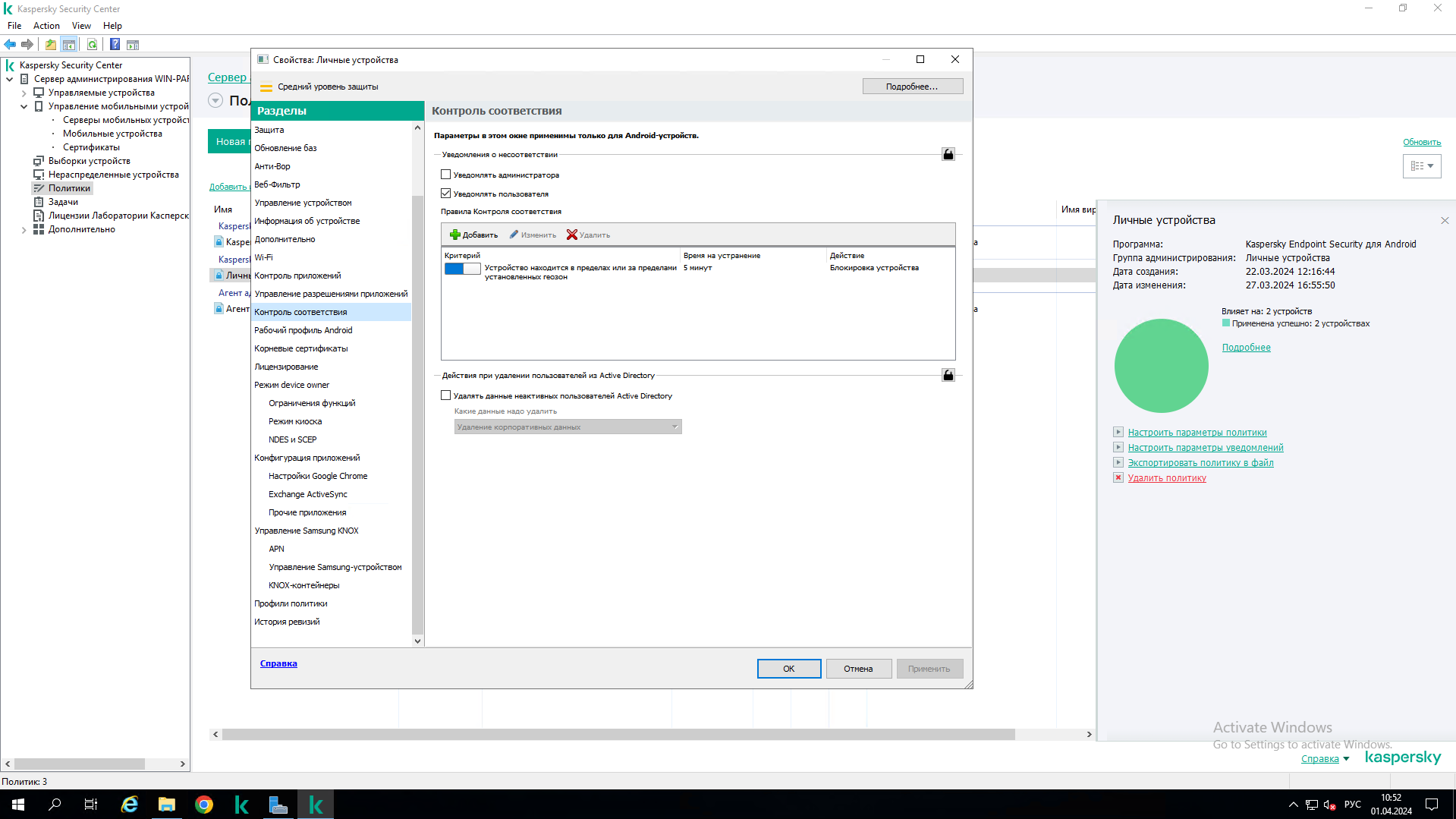The width and height of the screenshot is (1456, 819).
Task: Open the view mode dropdown under Обновить
Action: tap(1421, 166)
